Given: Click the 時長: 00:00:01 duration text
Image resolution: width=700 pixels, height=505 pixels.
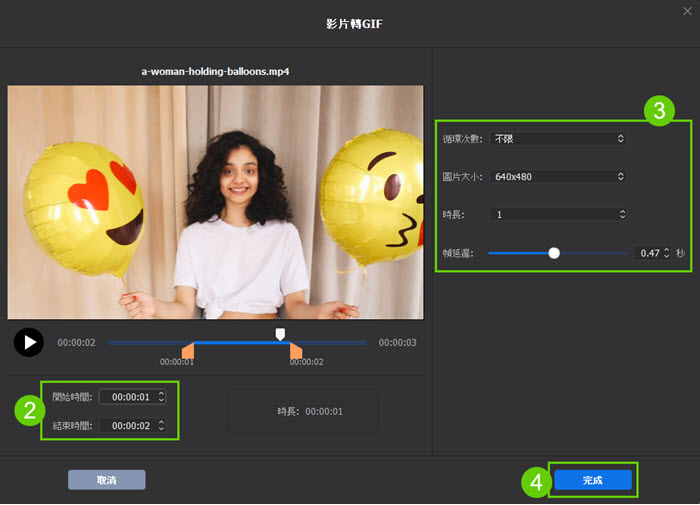Looking at the screenshot, I should (x=310, y=412).
